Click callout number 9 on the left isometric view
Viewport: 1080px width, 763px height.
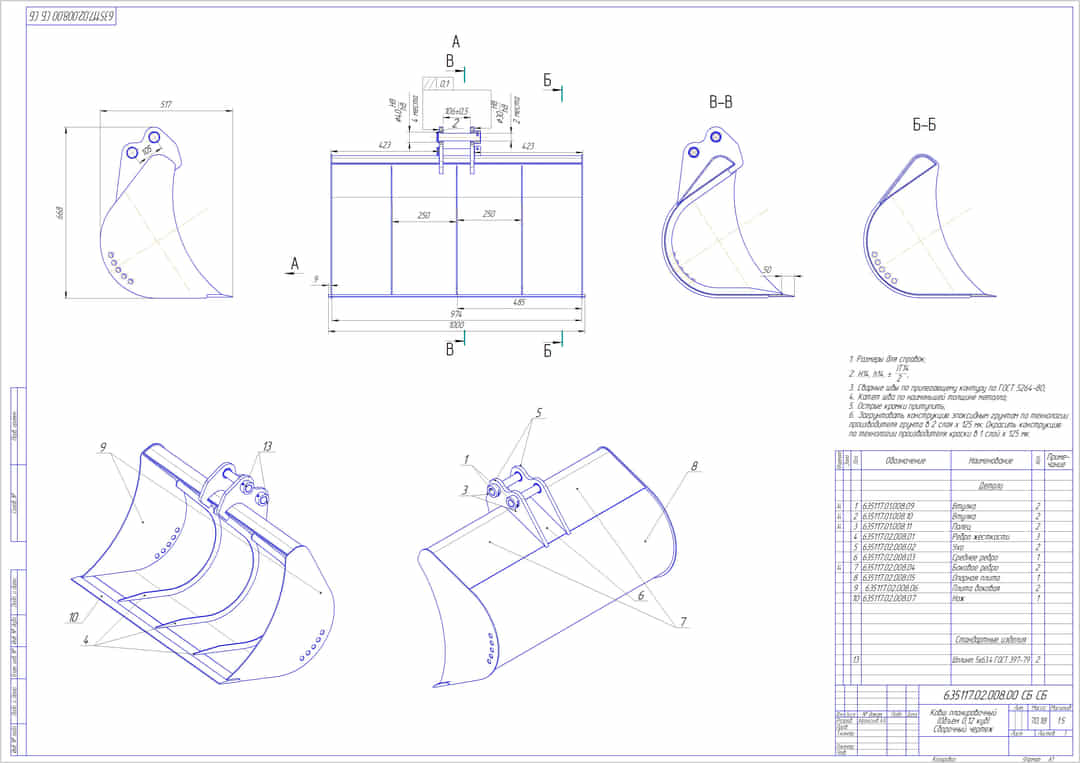(103, 448)
